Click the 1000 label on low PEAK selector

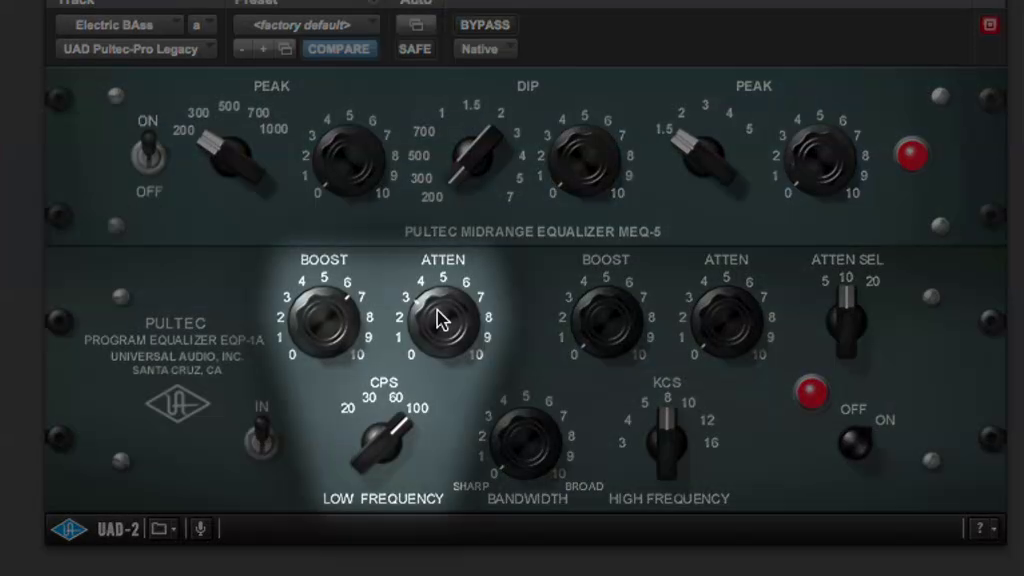point(274,129)
